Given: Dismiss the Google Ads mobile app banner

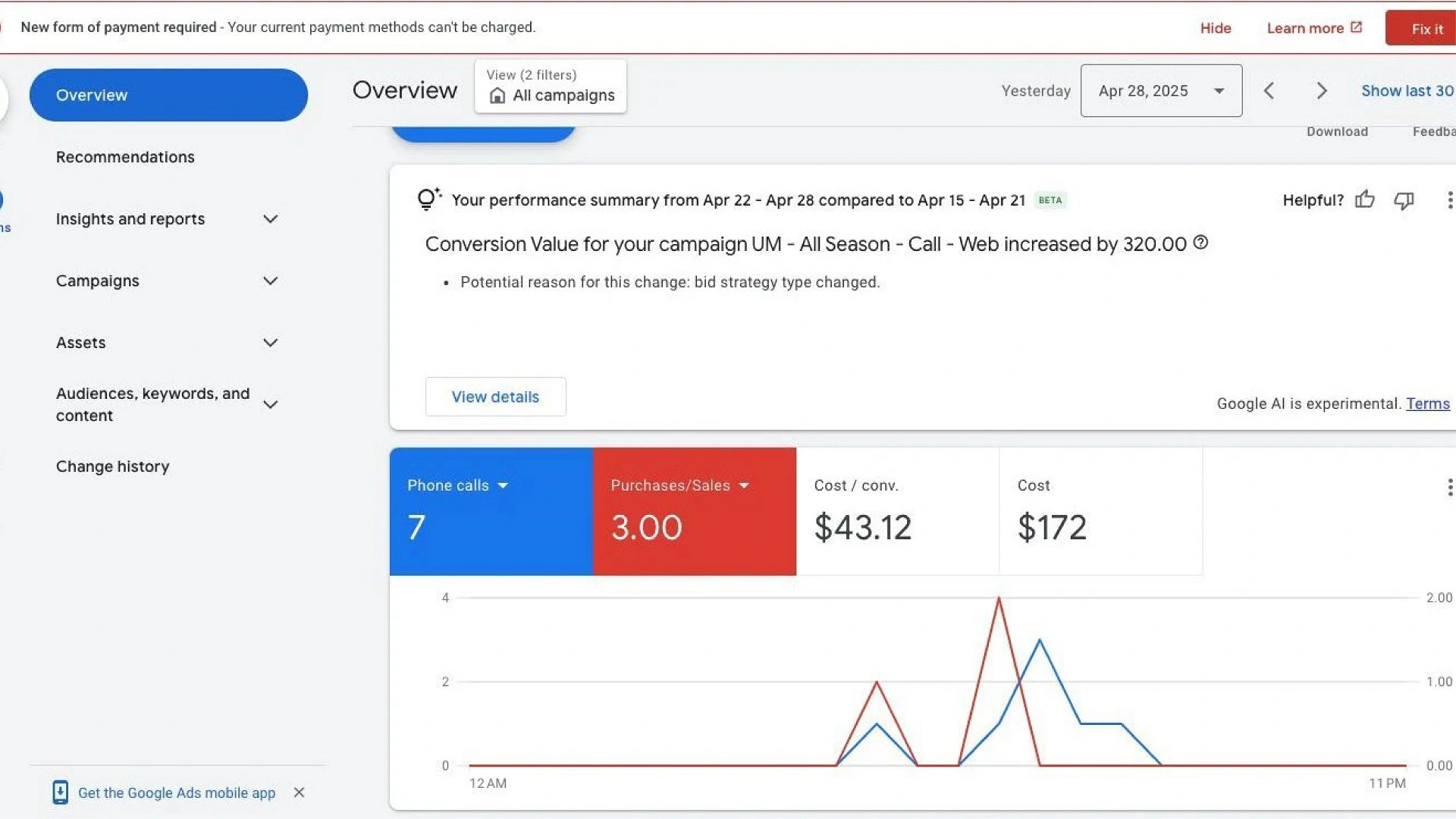Looking at the screenshot, I should (299, 792).
